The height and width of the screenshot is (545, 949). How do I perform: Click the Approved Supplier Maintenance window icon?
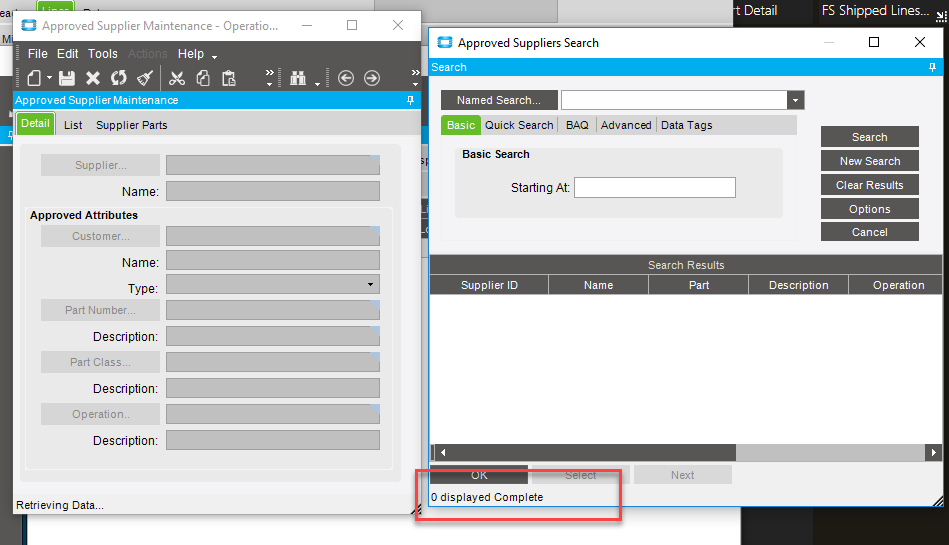(x=28, y=25)
